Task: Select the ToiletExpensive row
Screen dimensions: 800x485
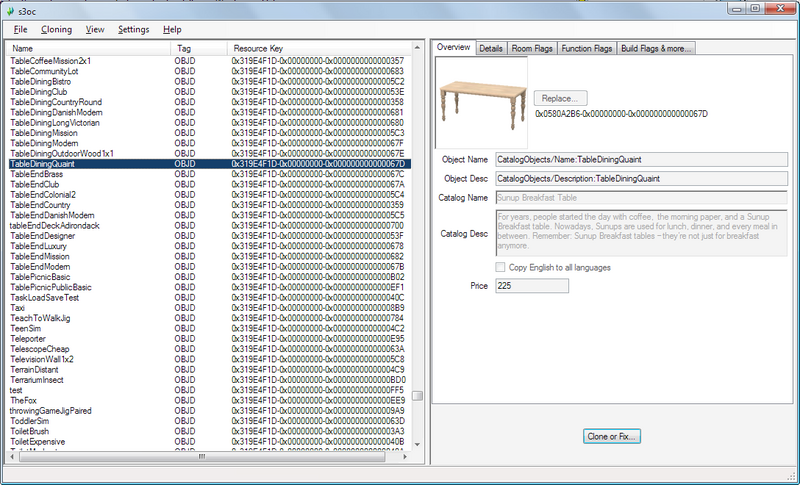Action: pos(210,441)
